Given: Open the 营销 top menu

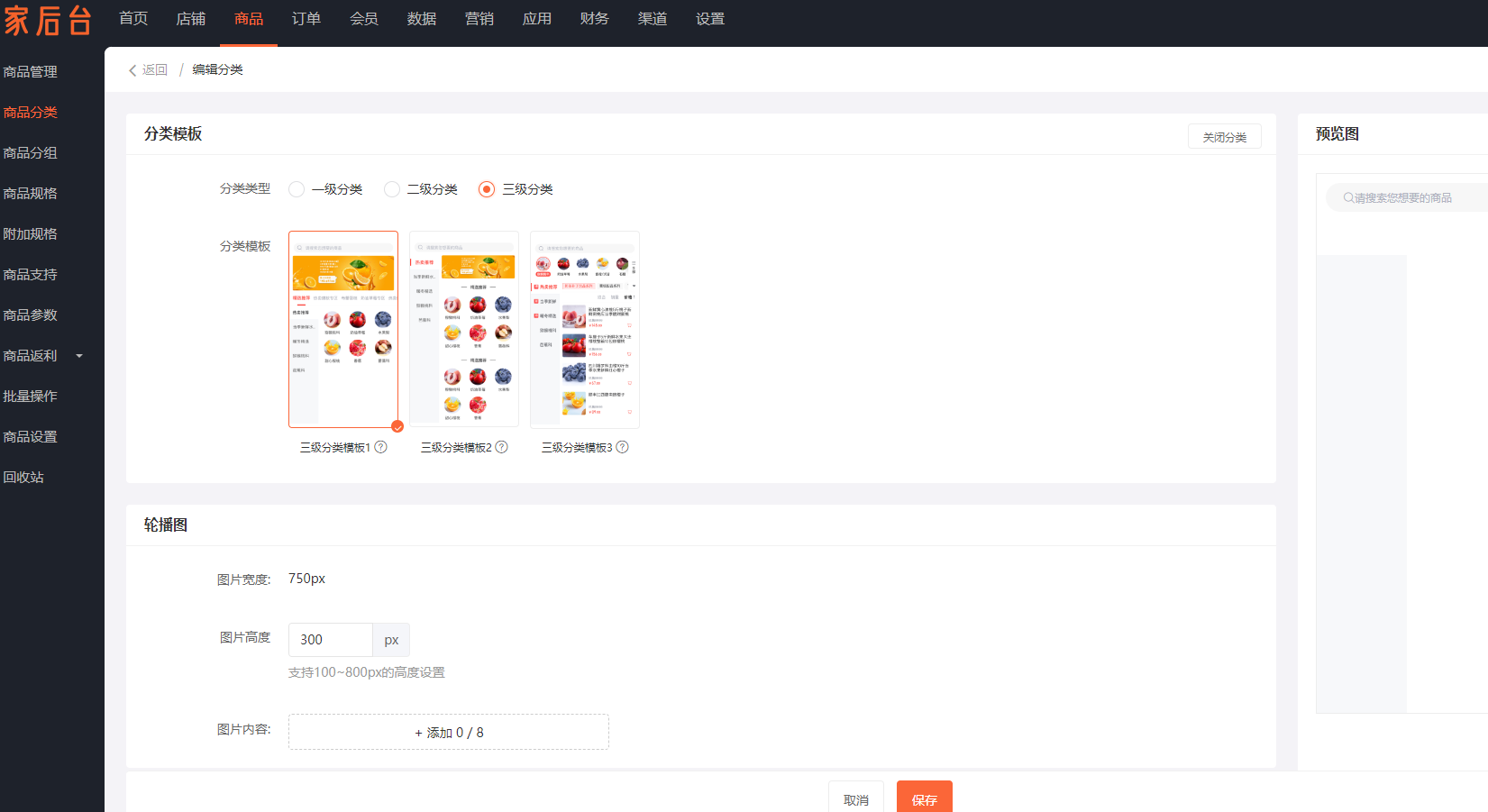Looking at the screenshot, I should (x=479, y=19).
